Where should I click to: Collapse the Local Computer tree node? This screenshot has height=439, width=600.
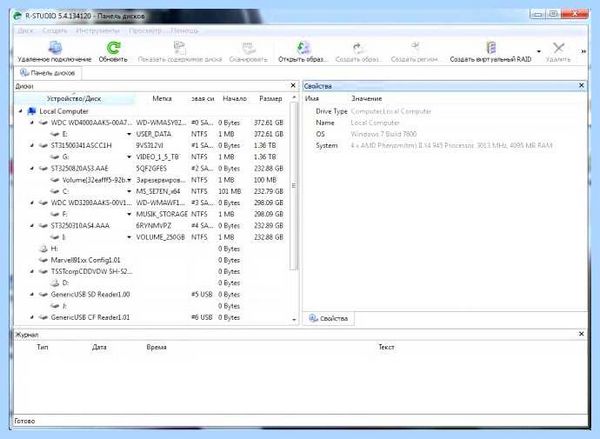tap(21, 111)
